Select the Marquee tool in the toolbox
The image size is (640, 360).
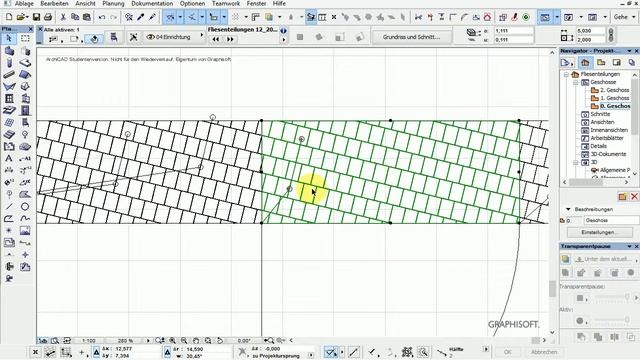point(25,39)
